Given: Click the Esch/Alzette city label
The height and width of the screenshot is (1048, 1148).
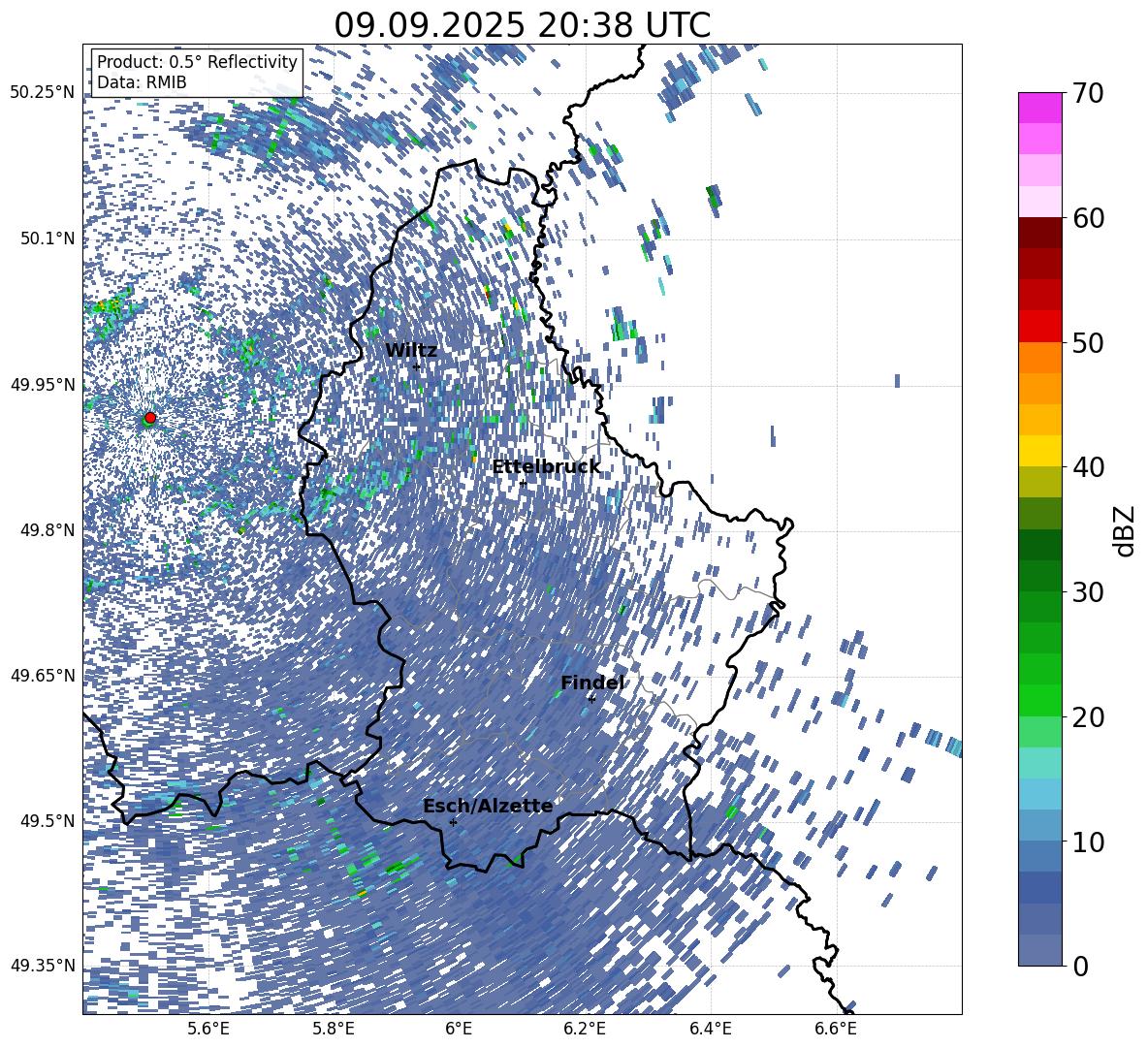Looking at the screenshot, I should click(488, 806).
